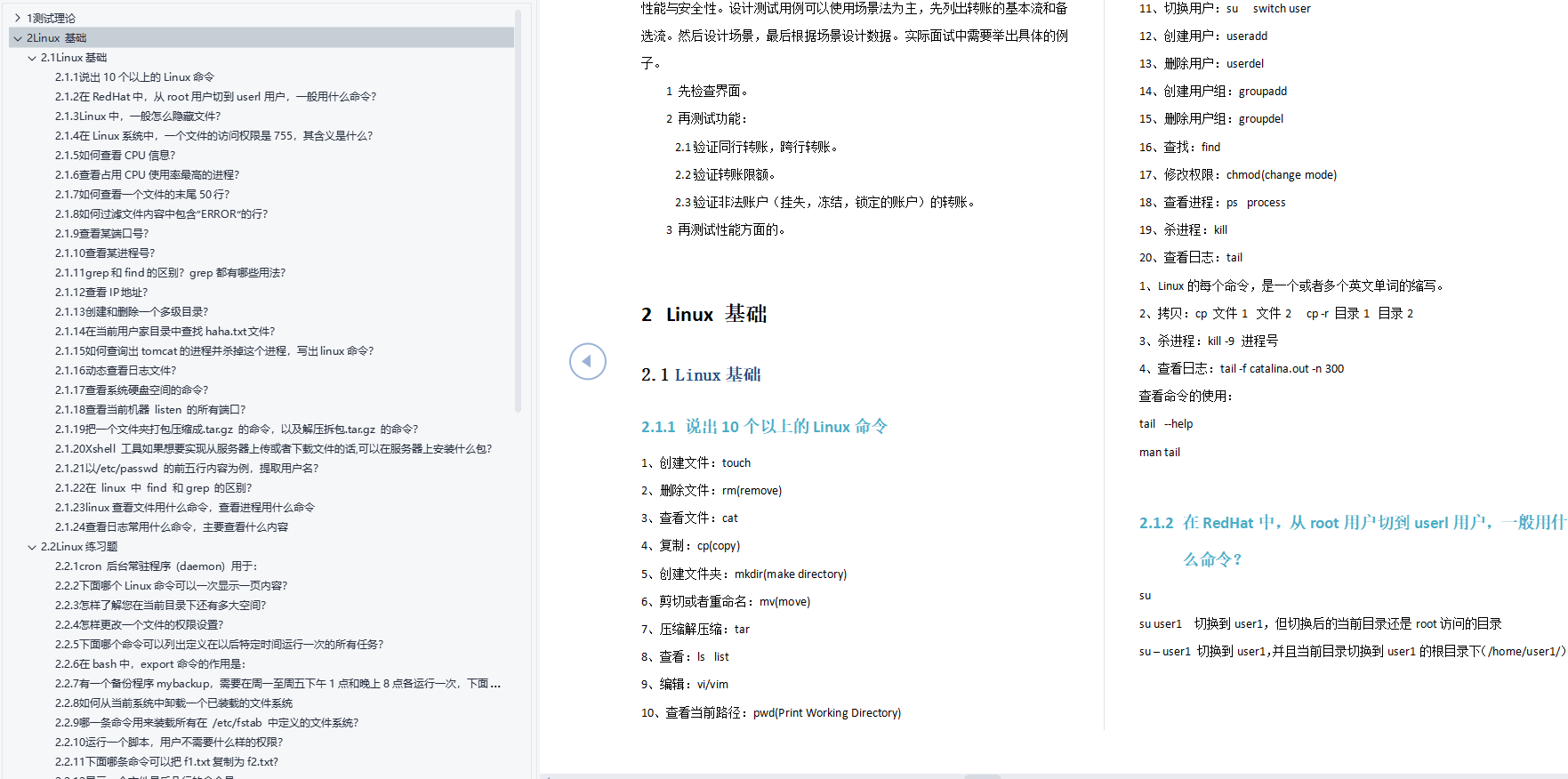
Task: Jump to 2.2.7 备份程序 mybackup entry
Action: click(x=277, y=683)
